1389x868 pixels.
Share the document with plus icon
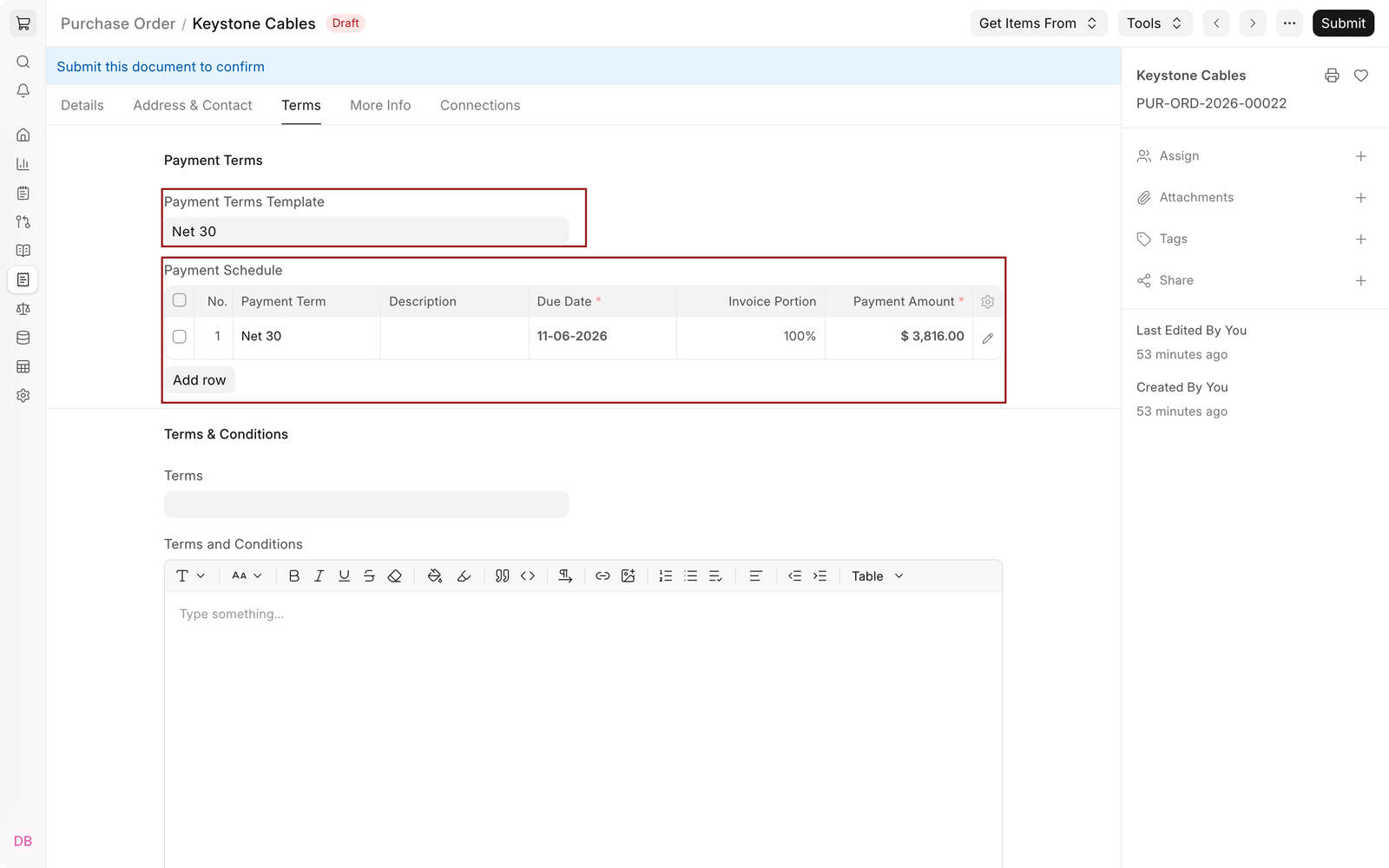pos(1361,280)
